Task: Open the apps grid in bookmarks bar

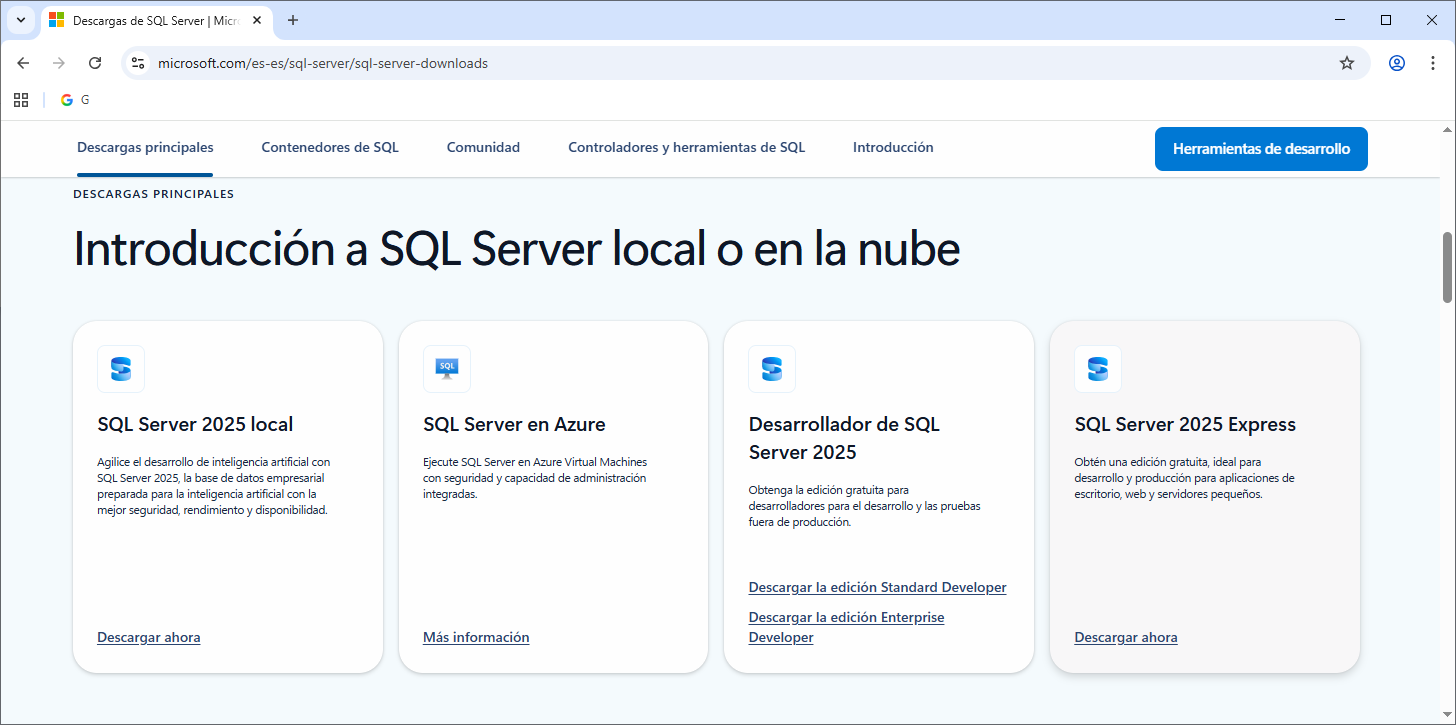Action: pos(21,100)
